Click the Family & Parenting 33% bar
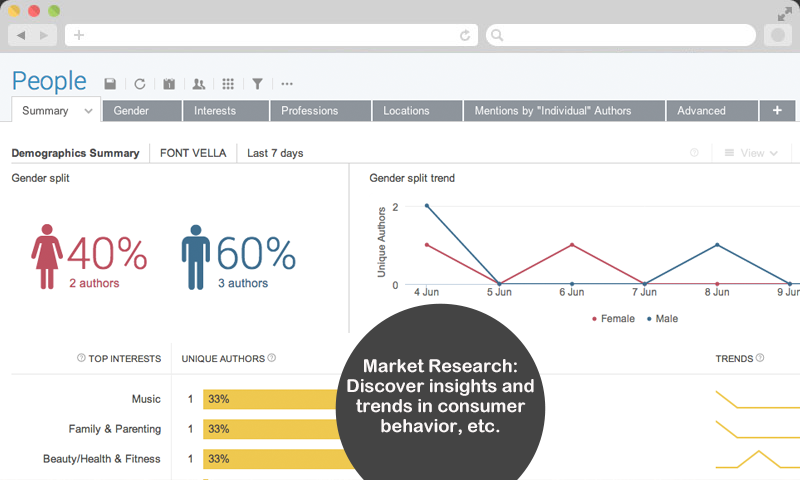Screen dimensions: 800x480 (270, 429)
